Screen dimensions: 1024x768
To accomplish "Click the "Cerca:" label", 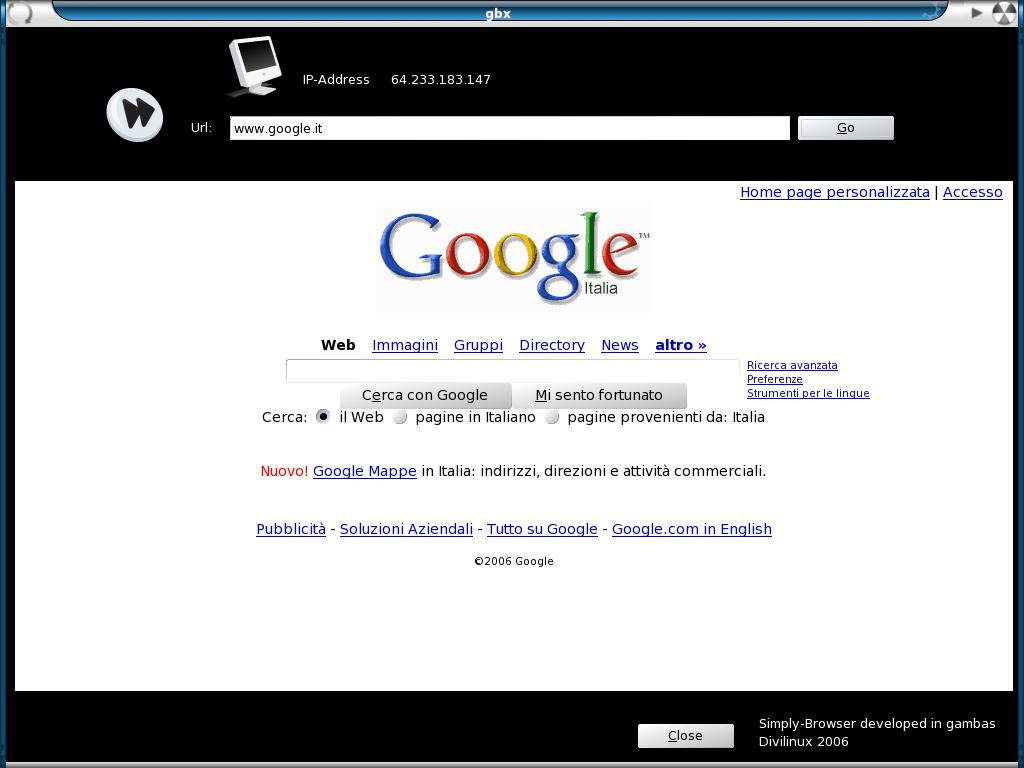I will 284,417.
